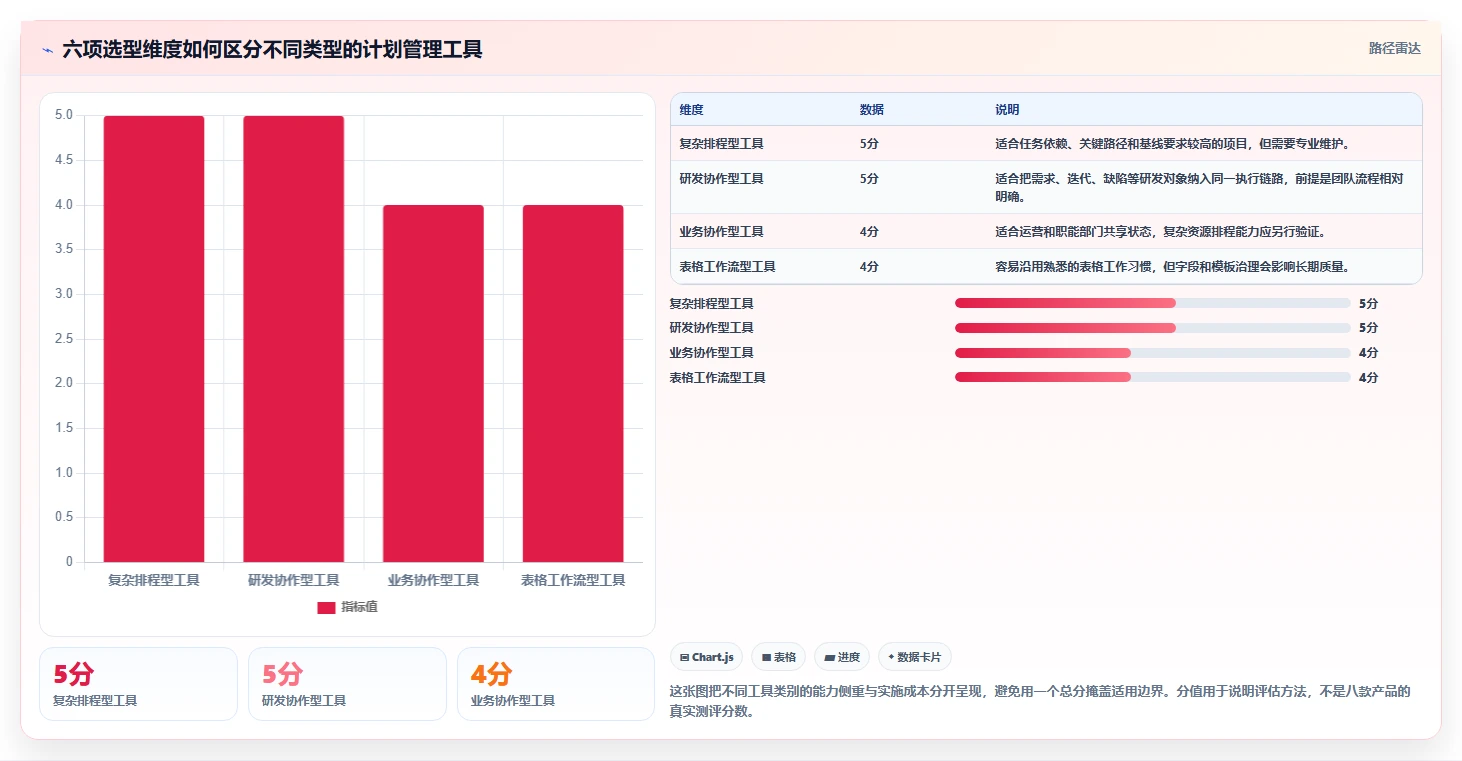Image resolution: width=1462 pixels, height=761 pixels.
Task: Click the Chart.js tag chip
Action: pos(706,657)
